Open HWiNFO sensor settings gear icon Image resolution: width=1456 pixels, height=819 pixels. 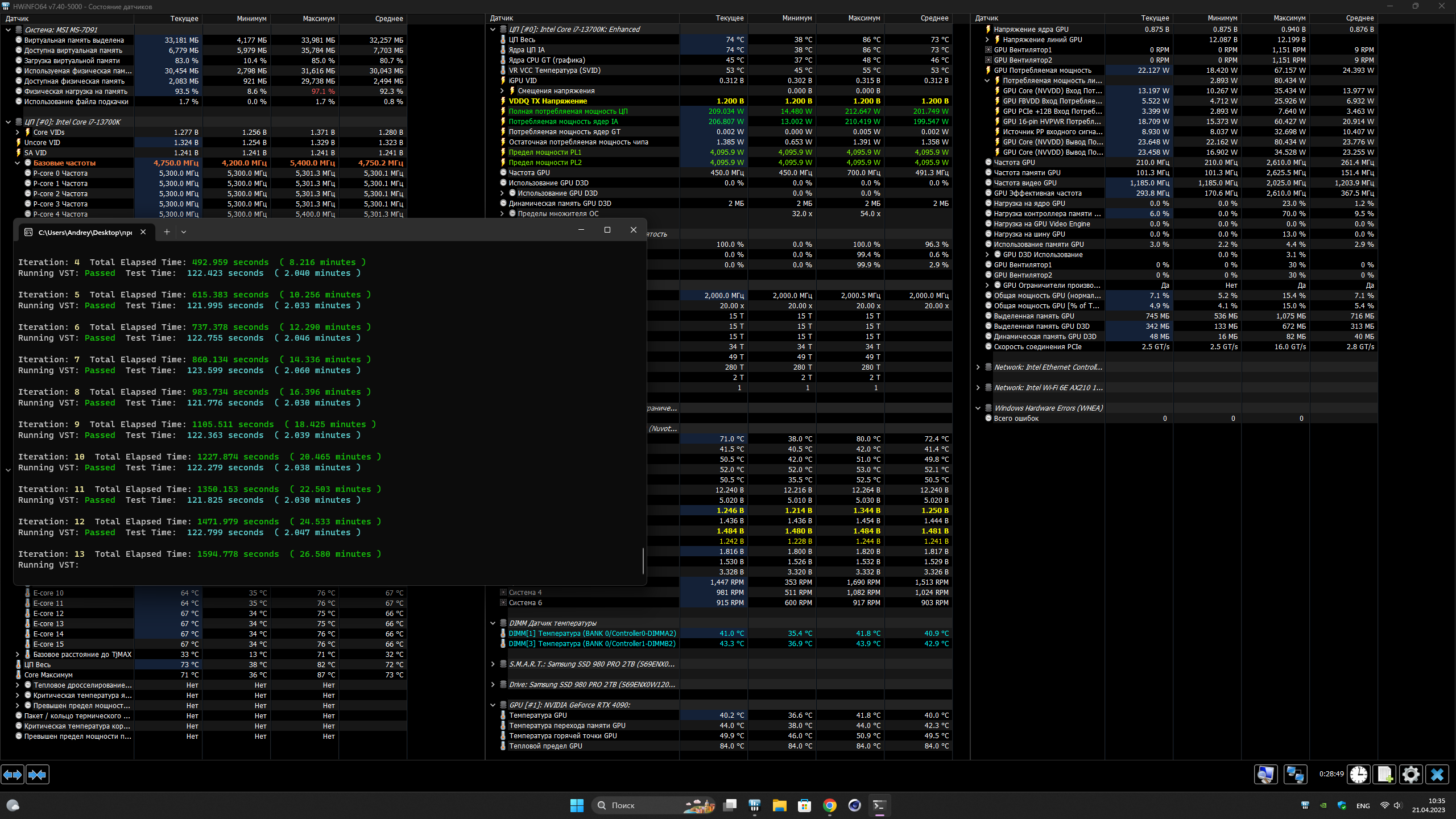click(x=1410, y=774)
